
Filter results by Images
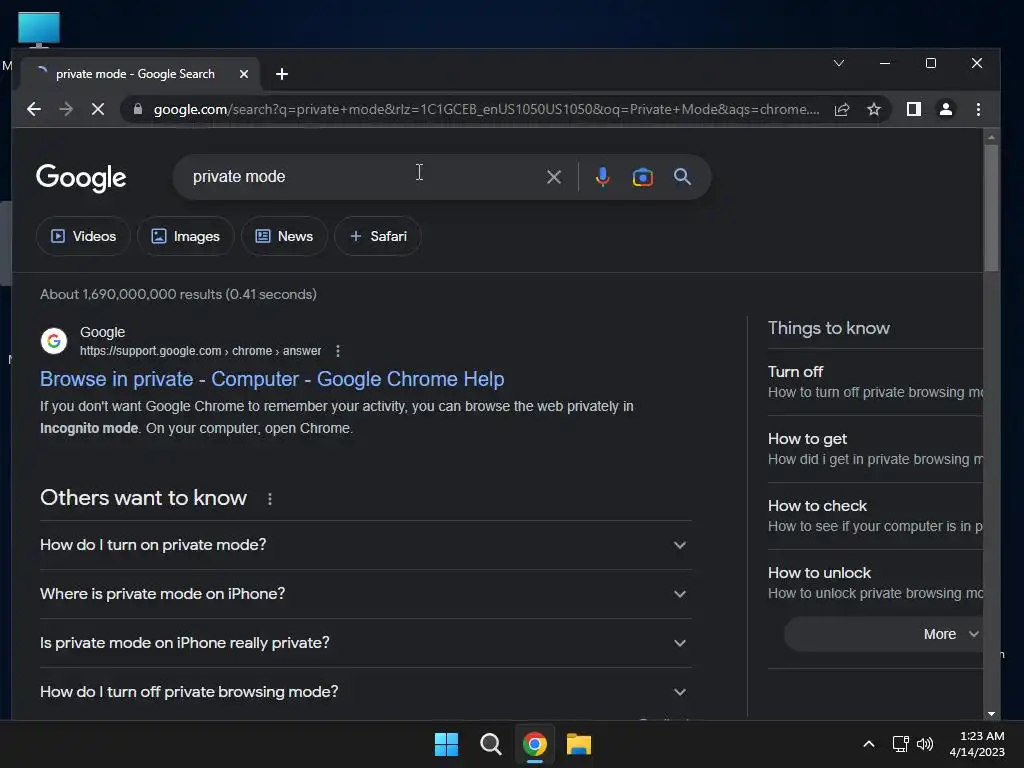tap(185, 236)
